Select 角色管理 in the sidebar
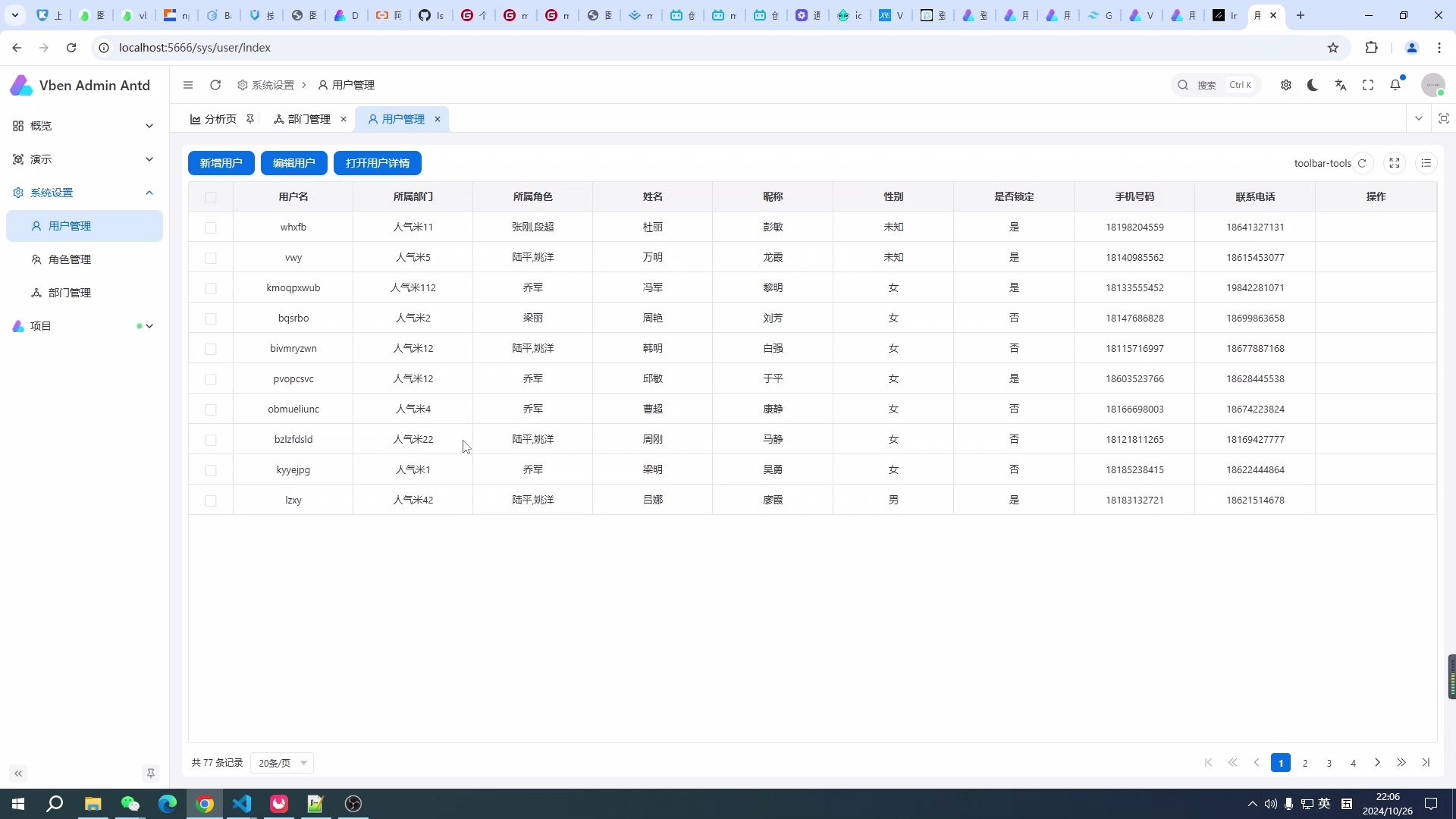 [x=70, y=259]
